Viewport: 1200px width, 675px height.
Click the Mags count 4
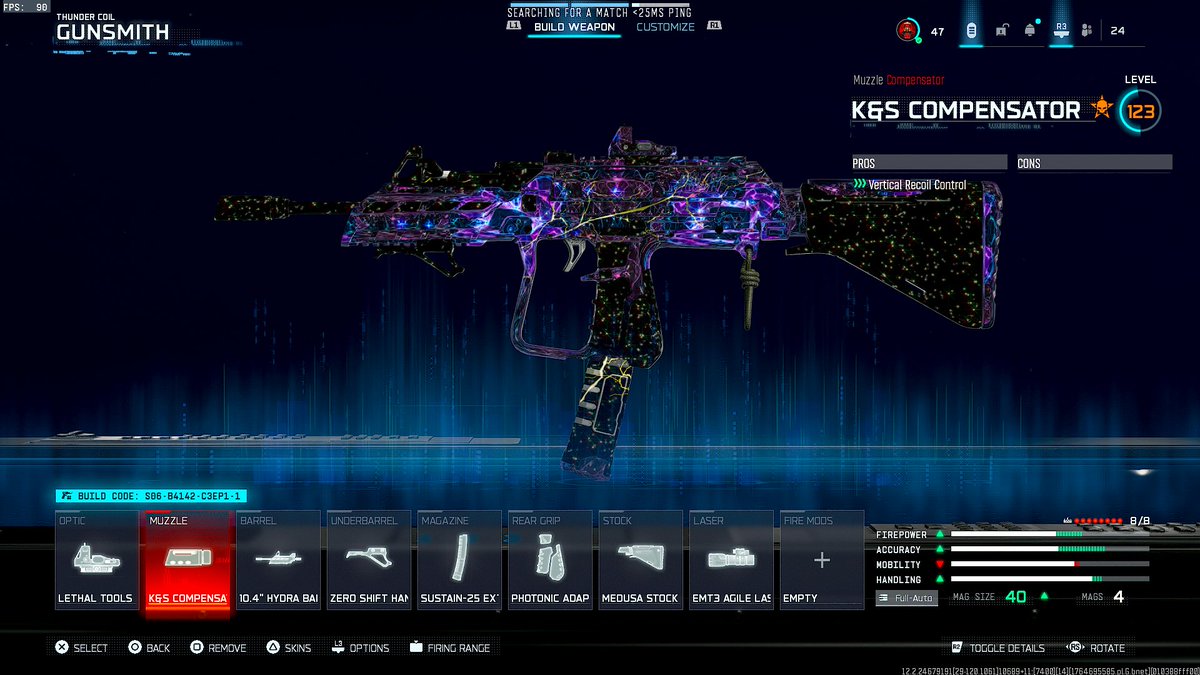[x=1119, y=597]
